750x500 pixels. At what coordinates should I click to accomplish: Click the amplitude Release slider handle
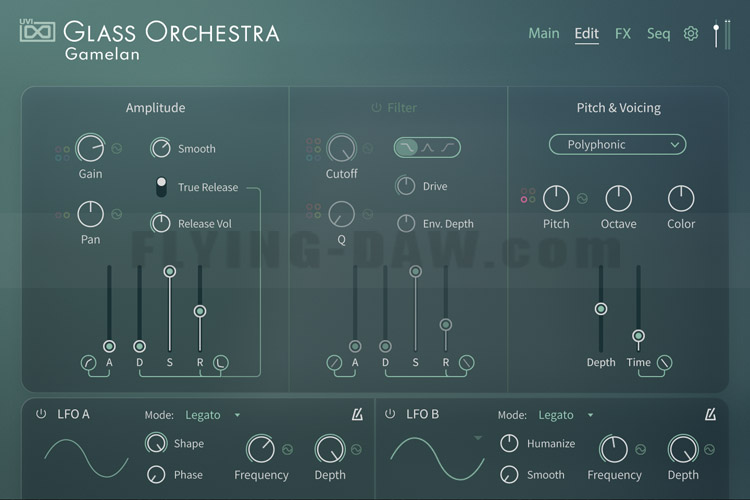coord(200,311)
